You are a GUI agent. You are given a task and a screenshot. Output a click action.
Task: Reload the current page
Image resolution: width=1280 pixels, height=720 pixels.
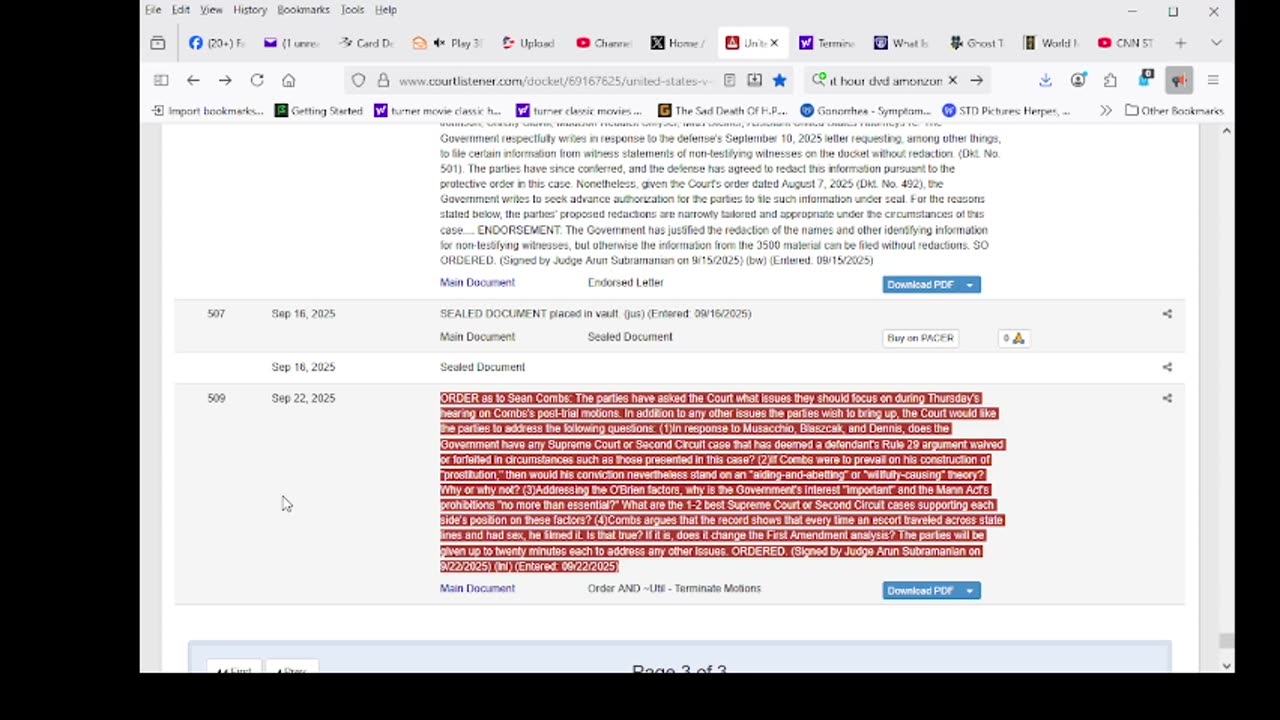[257, 80]
